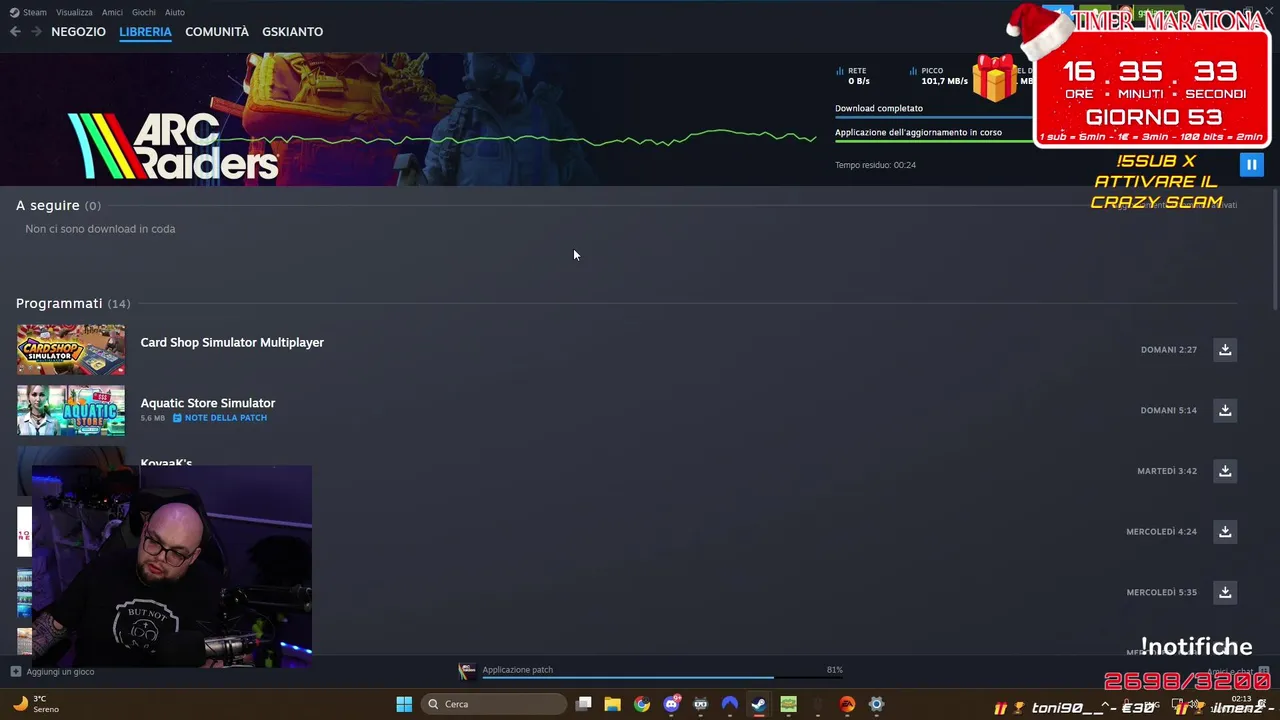The height and width of the screenshot is (720, 1280).
Task: Open NordVPN from taskbar
Action: click(x=730, y=704)
